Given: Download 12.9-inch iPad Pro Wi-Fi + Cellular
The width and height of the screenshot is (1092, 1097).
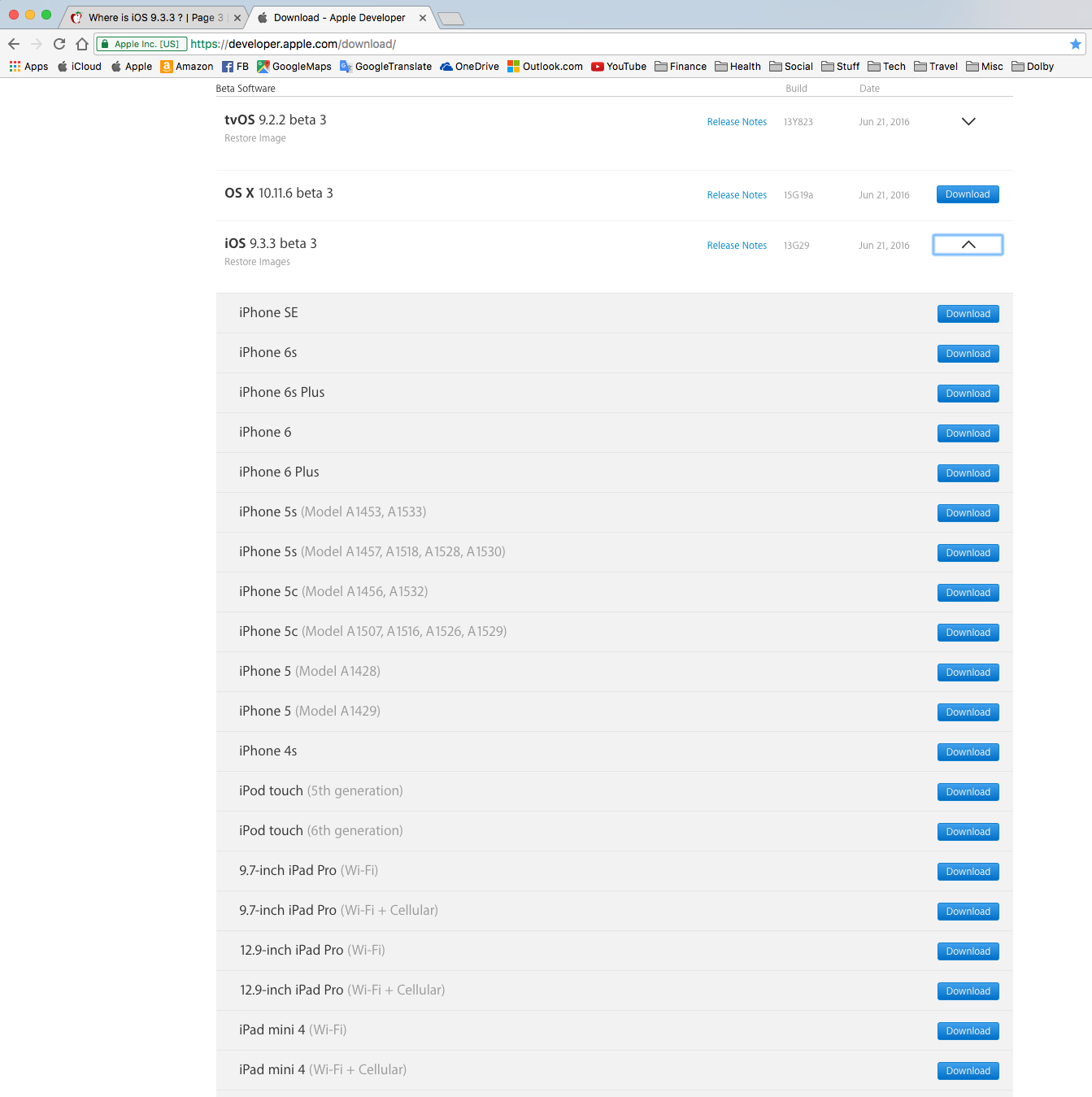Looking at the screenshot, I should tap(968, 991).
